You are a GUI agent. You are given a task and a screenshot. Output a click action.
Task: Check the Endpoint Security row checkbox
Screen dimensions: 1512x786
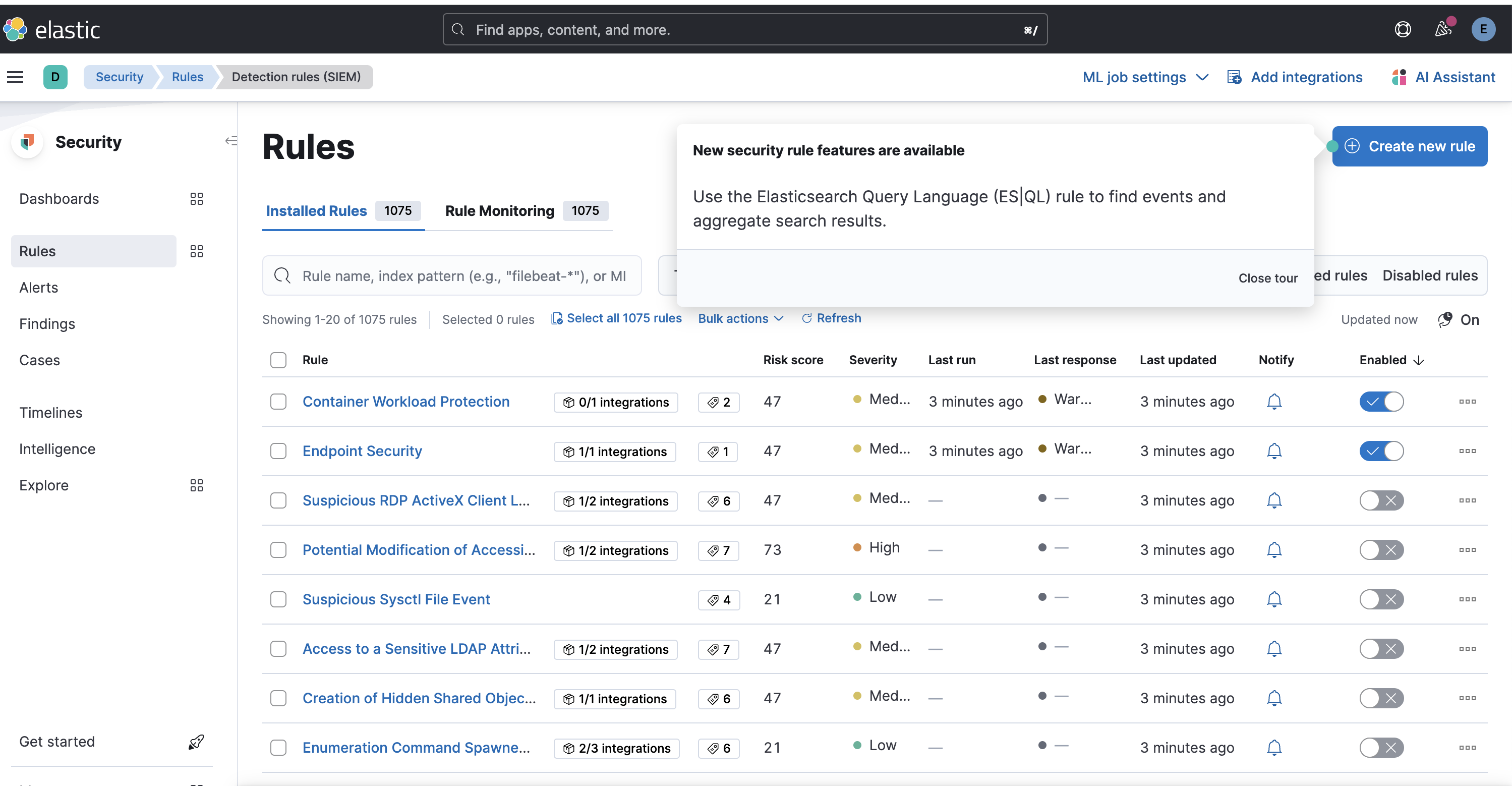pyautogui.click(x=278, y=451)
